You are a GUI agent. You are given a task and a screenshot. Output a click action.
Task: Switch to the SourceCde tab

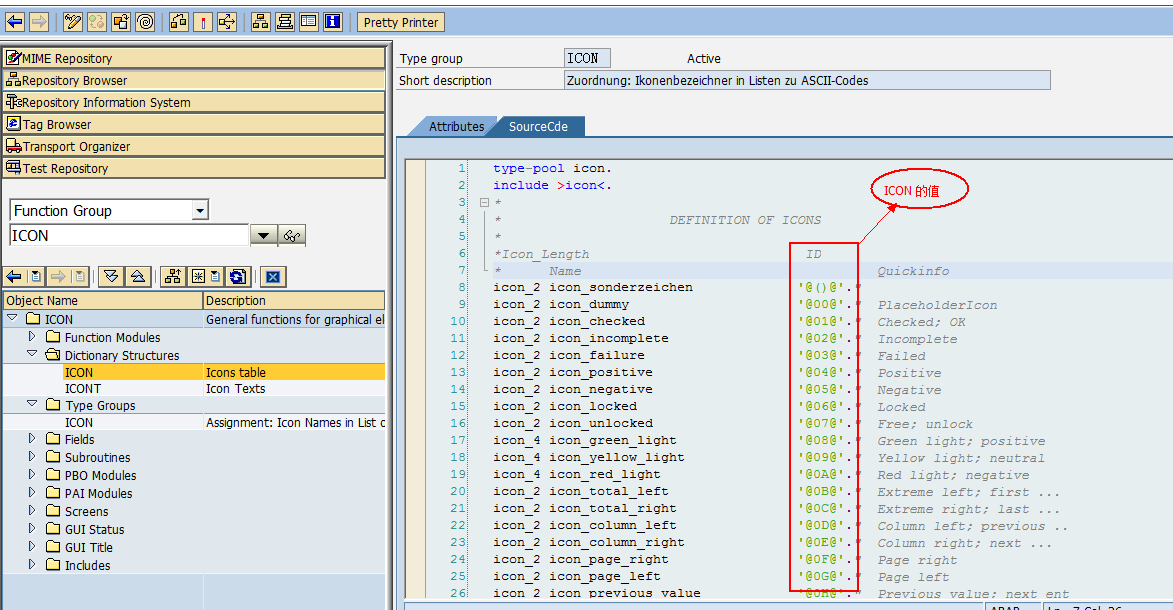pyautogui.click(x=538, y=126)
